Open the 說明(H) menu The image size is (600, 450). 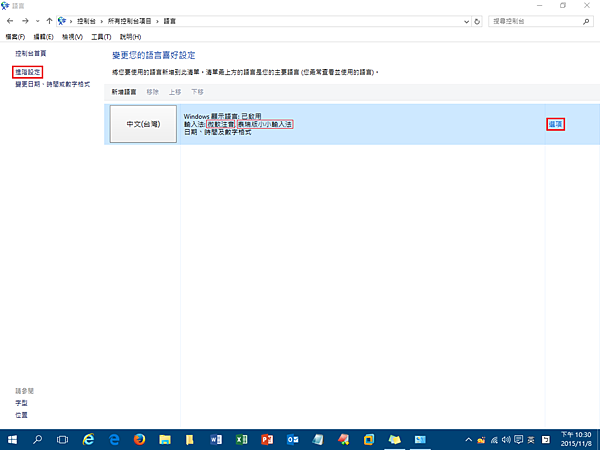(x=130, y=37)
